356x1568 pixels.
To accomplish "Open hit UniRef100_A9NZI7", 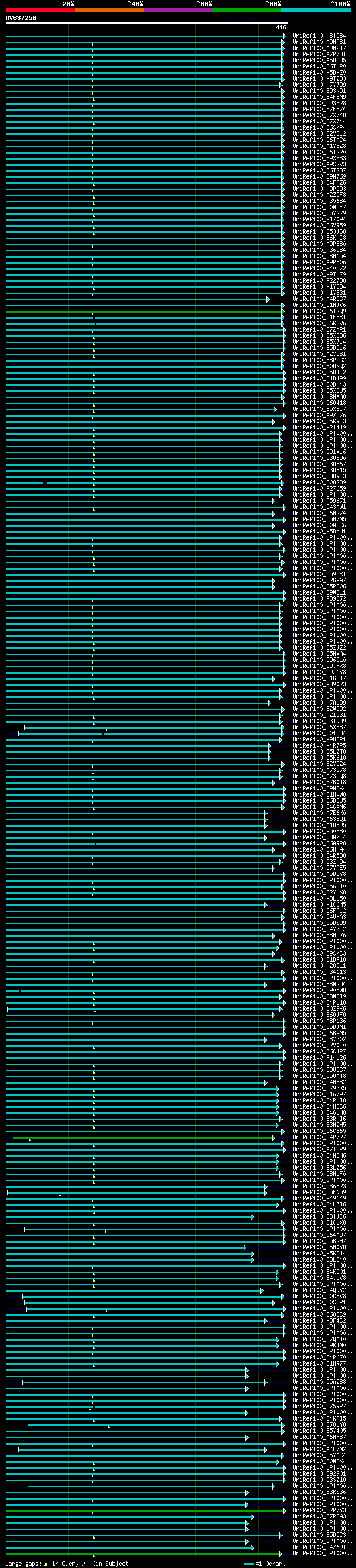I will 319,48.
